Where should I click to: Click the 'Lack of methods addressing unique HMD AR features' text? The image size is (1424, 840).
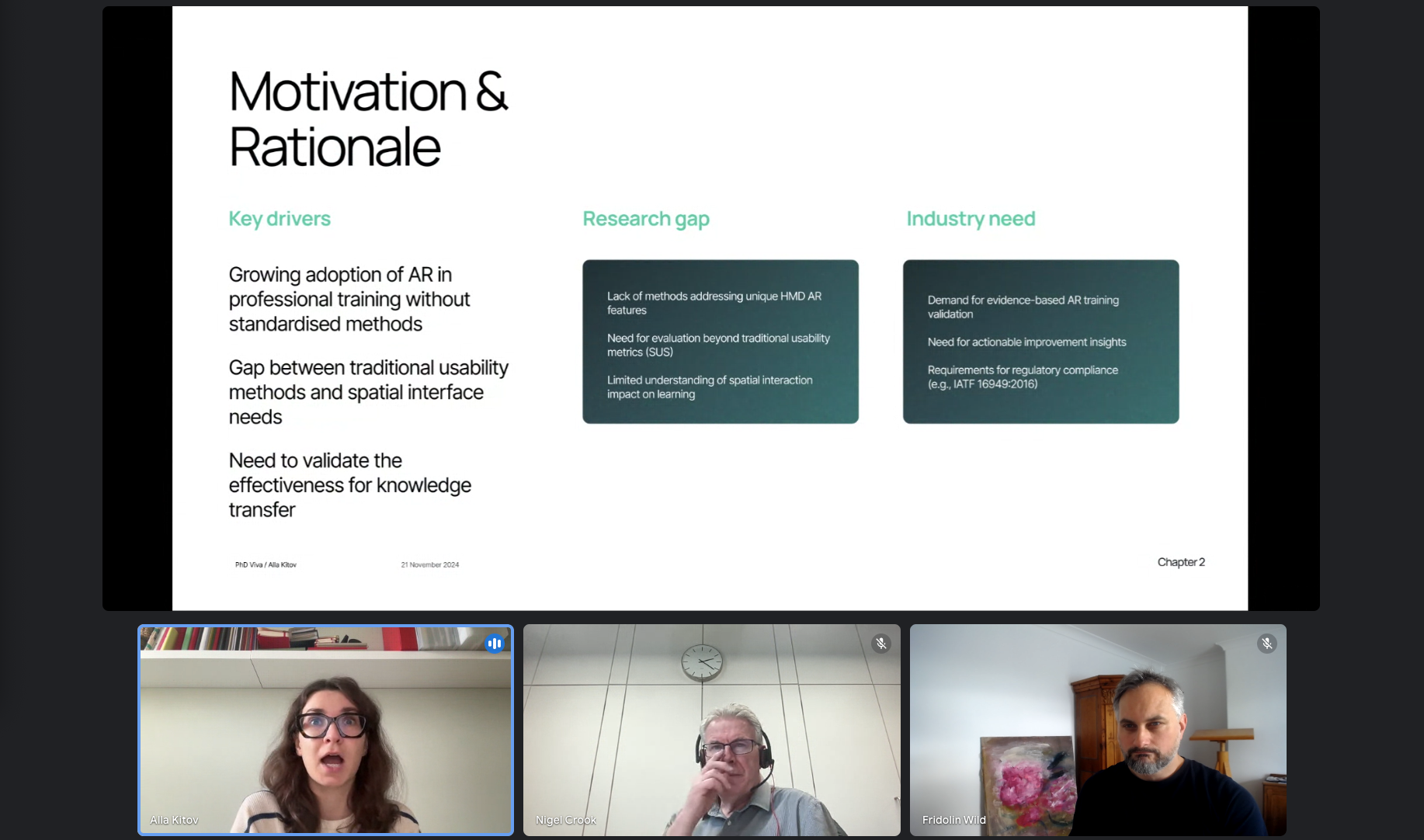click(x=714, y=303)
